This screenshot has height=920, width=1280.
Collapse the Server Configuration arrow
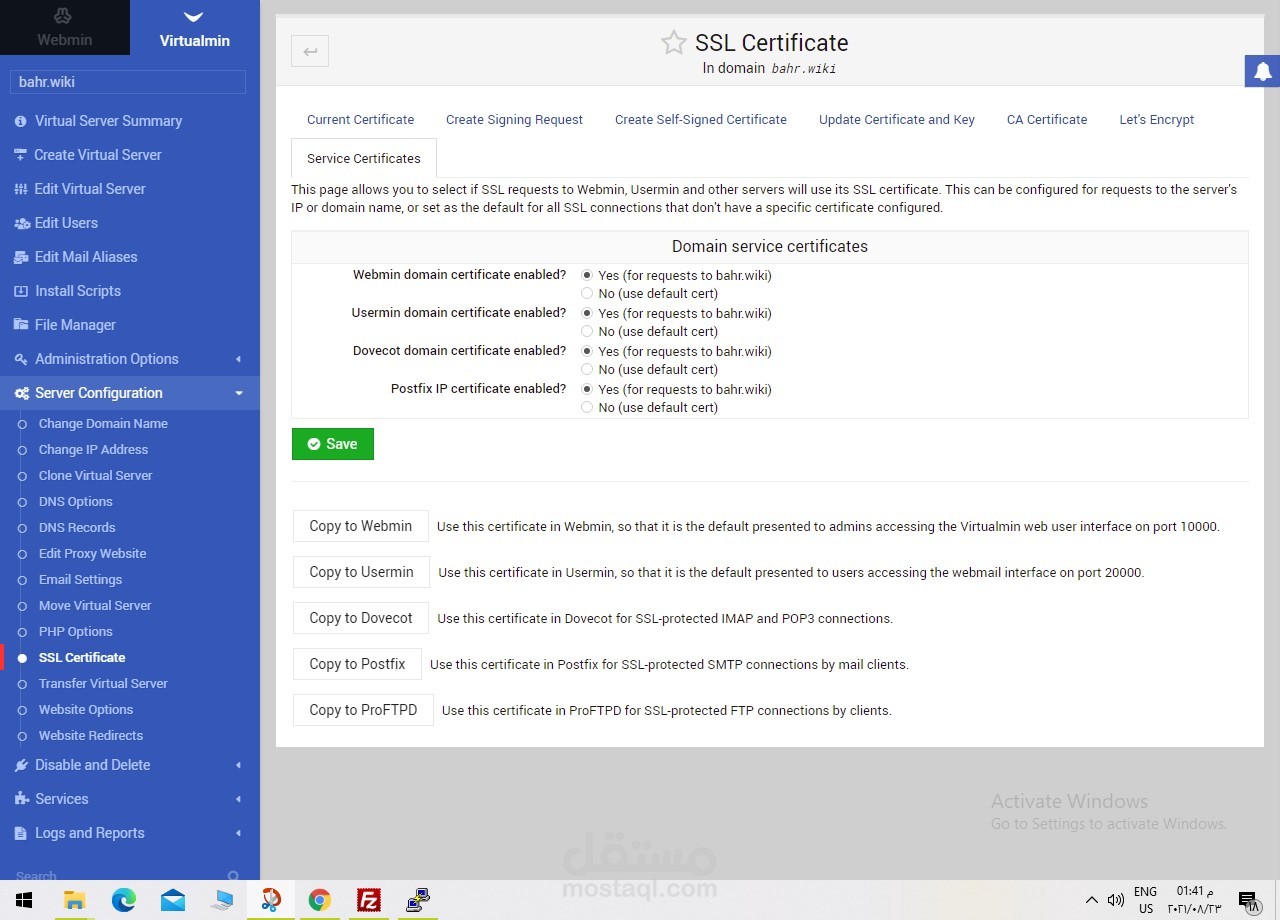point(239,393)
